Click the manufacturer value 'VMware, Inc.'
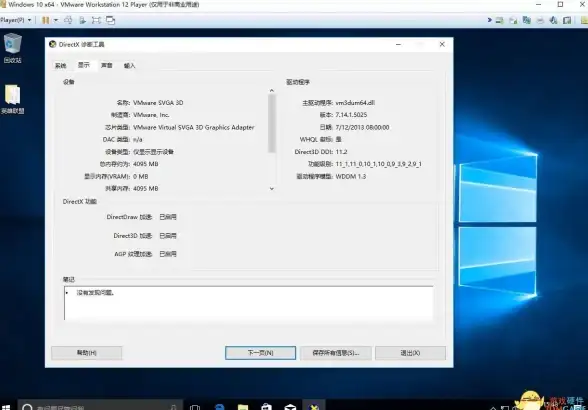This screenshot has width=588, height=410. (x=151, y=115)
